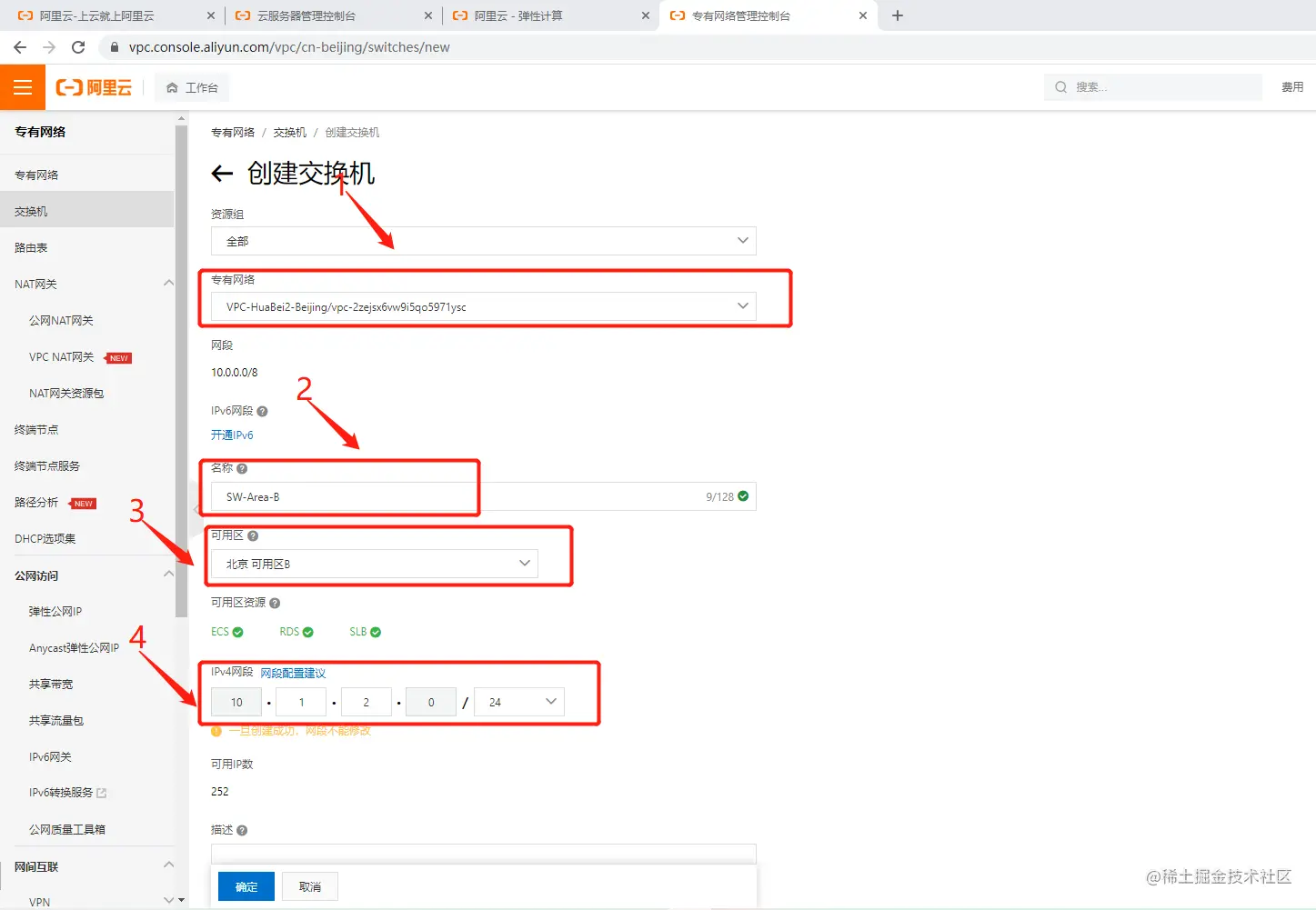Click the search magnifier icon
1316x910 pixels.
click(1060, 87)
